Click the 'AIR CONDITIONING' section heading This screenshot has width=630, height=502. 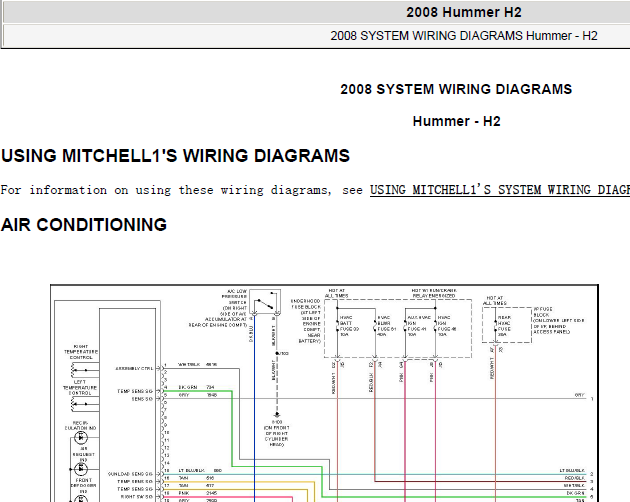pyautogui.click(x=84, y=225)
